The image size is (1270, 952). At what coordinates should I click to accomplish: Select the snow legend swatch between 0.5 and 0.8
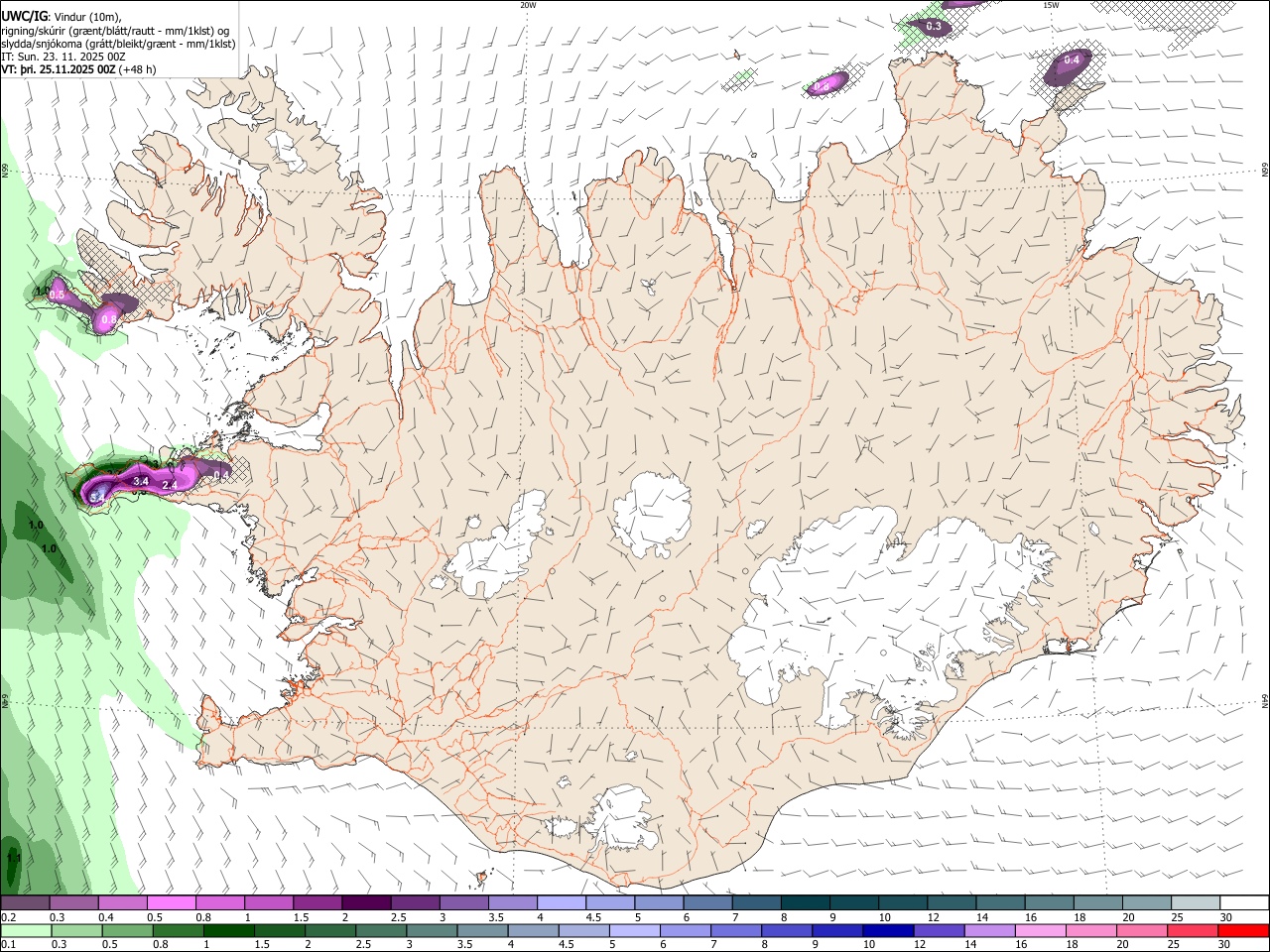point(171,903)
